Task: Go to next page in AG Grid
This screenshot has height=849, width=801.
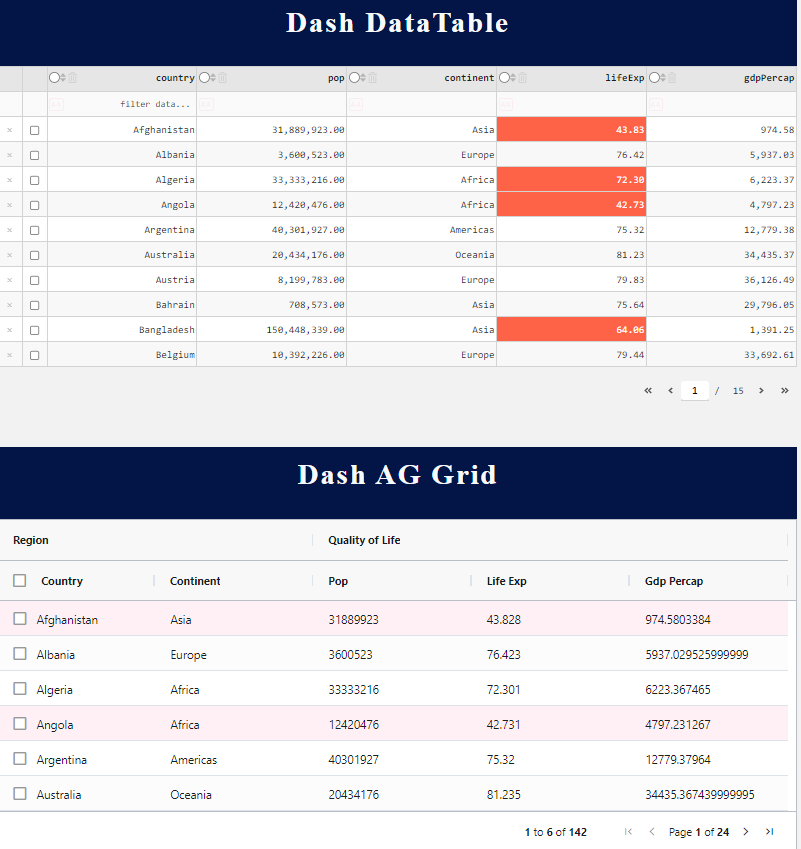Action: pos(749,832)
